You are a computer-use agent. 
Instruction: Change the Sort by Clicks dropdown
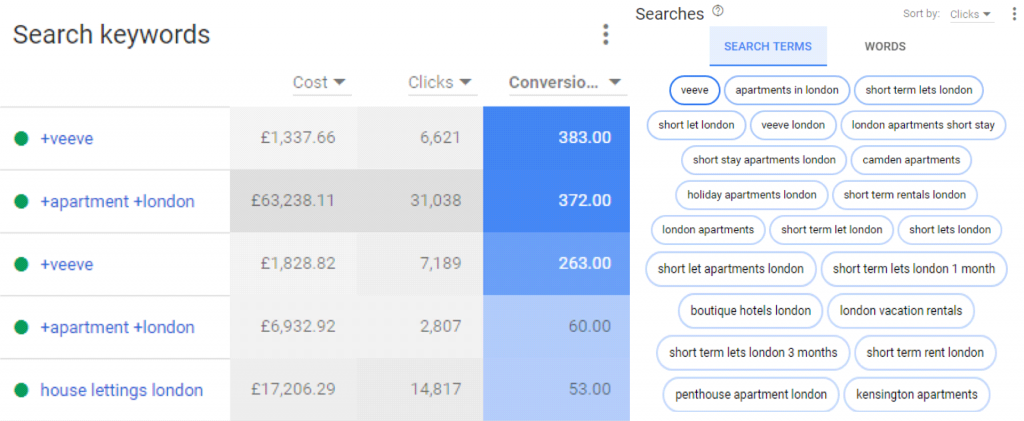[x=972, y=14]
